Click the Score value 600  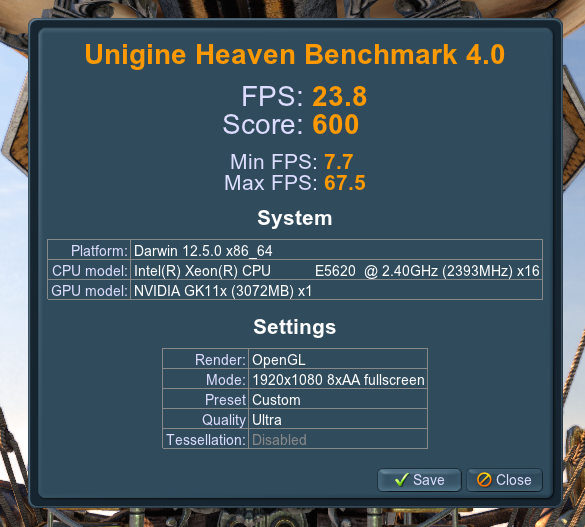(335, 124)
